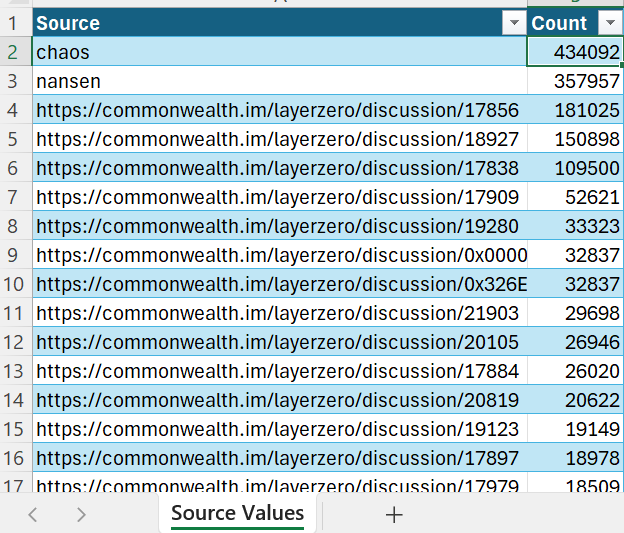The image size is (624, 533).
Task: Select row 8 via its row header
Action: [16, 226]
